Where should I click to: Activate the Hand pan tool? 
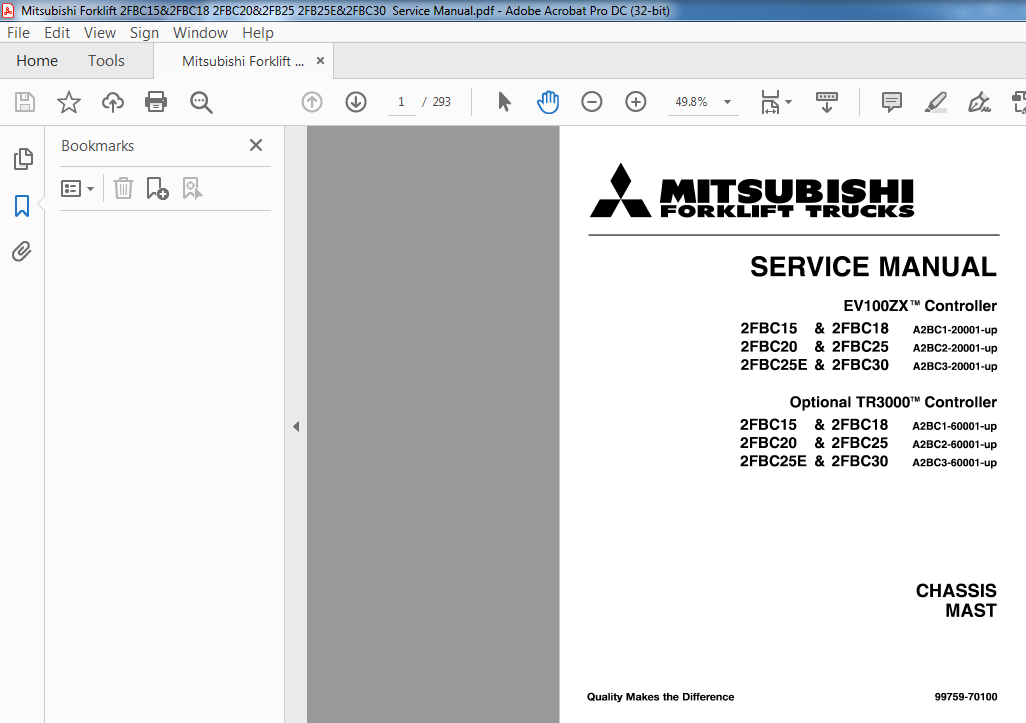548,102
